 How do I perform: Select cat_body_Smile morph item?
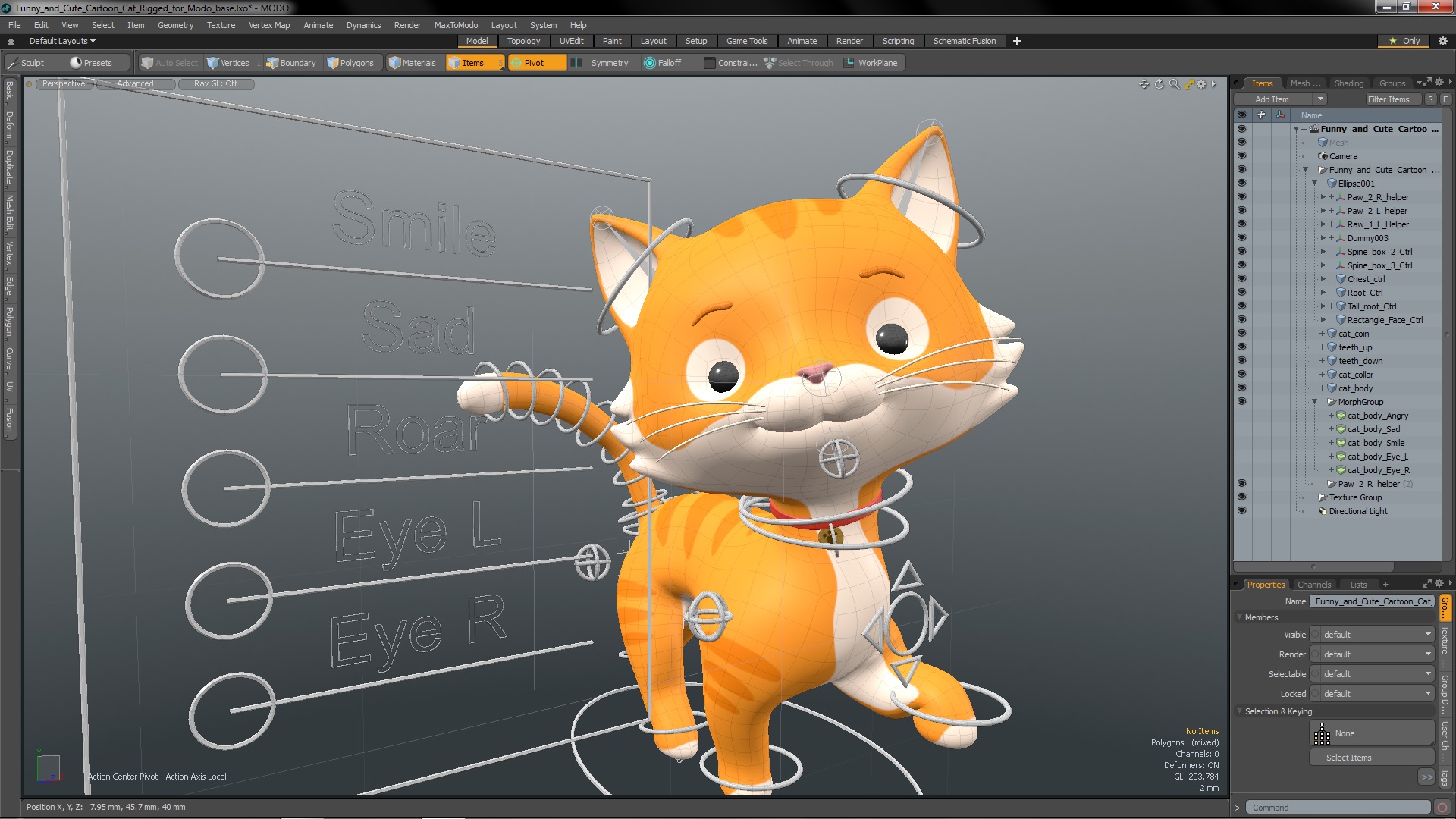point(1376,443)
